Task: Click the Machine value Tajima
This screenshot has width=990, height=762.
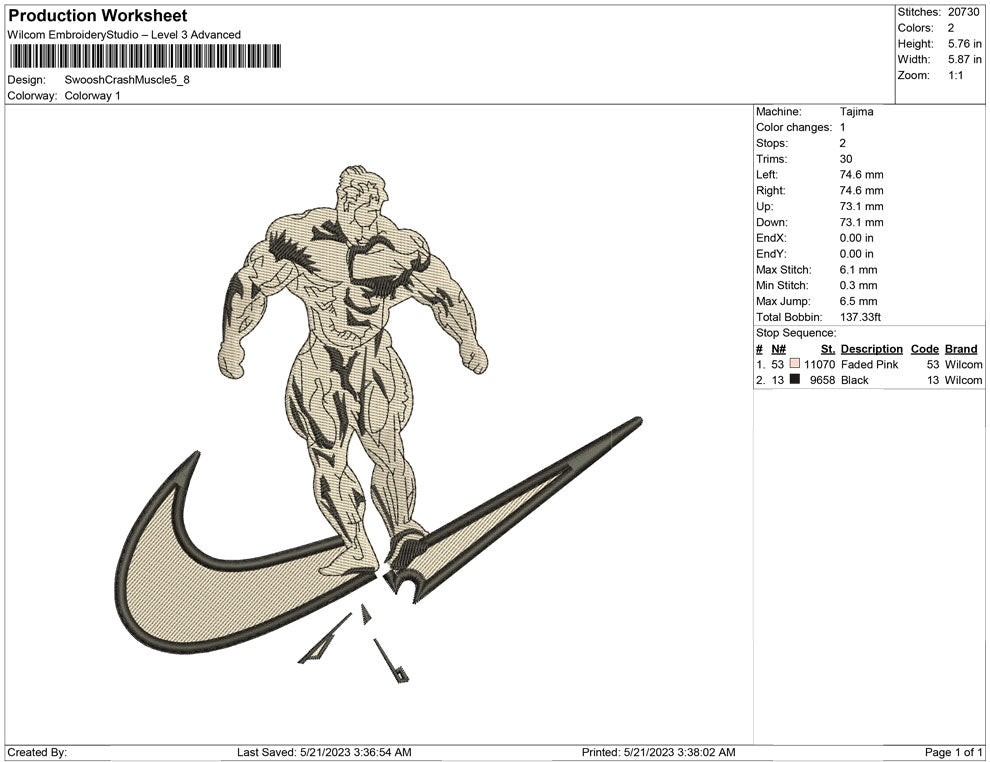Action: click(857, 112)
